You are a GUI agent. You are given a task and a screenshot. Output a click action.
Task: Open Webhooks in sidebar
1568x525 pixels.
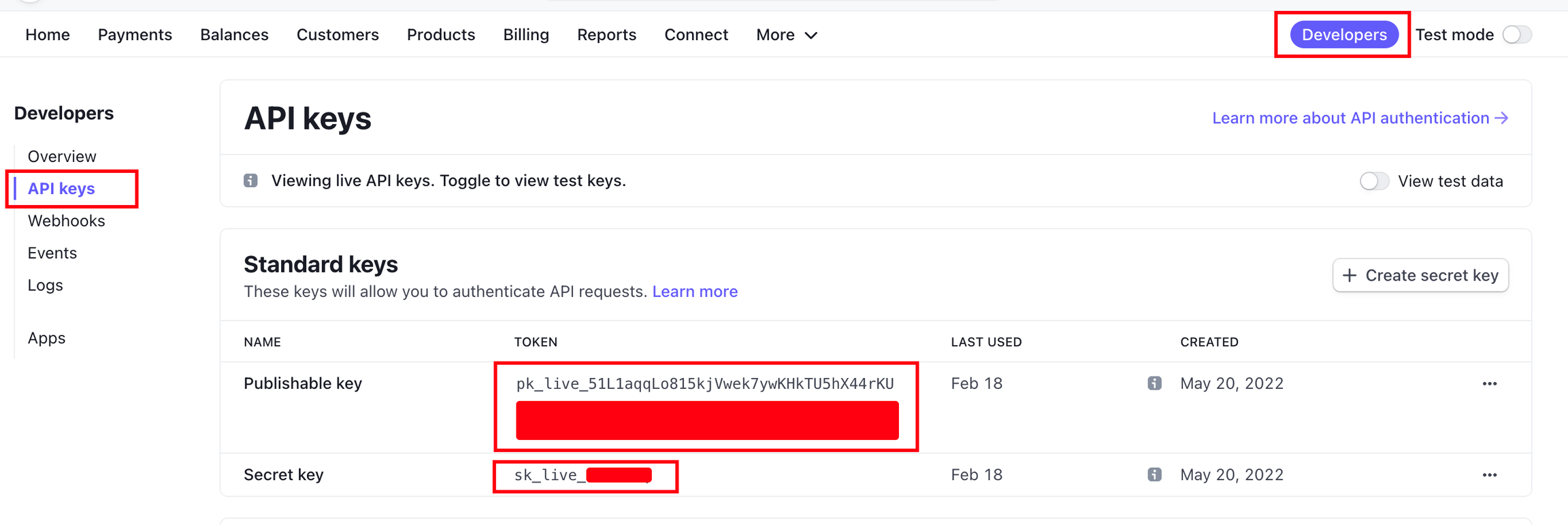coord(66,221)
